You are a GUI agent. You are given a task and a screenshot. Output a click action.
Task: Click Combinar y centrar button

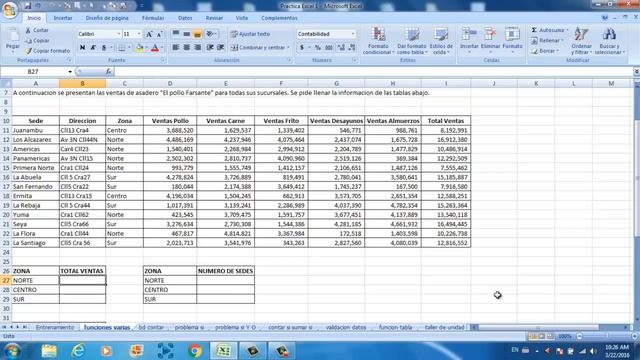(258, 47)
